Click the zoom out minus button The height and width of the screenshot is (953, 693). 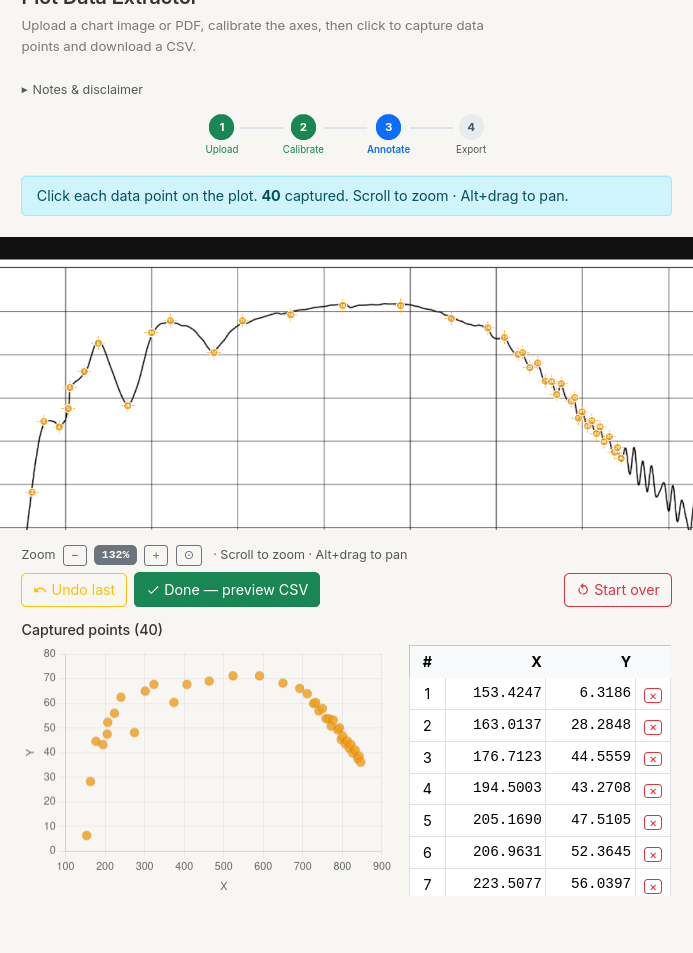(74, 555)
